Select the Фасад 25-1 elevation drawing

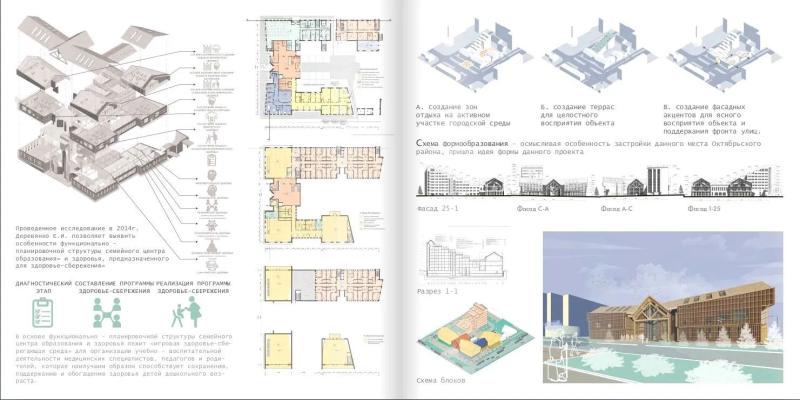(x=461, y=181)
